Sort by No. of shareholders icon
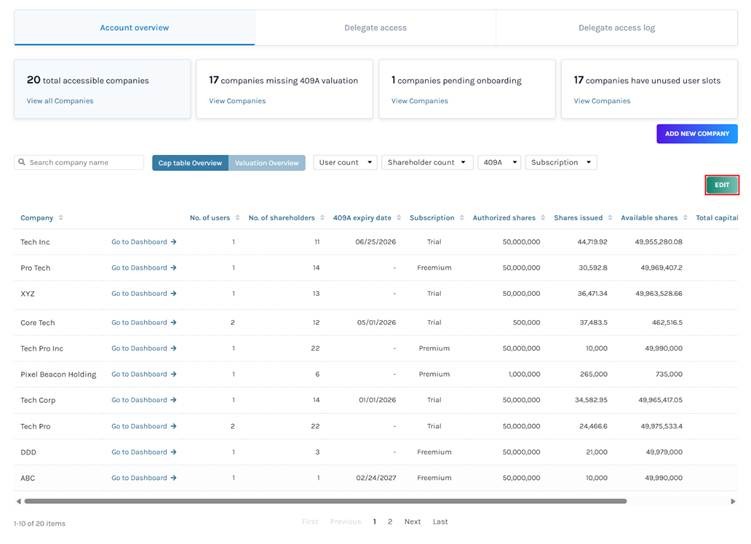The width and height of the screenshot is (751, 544). (323, 218)
